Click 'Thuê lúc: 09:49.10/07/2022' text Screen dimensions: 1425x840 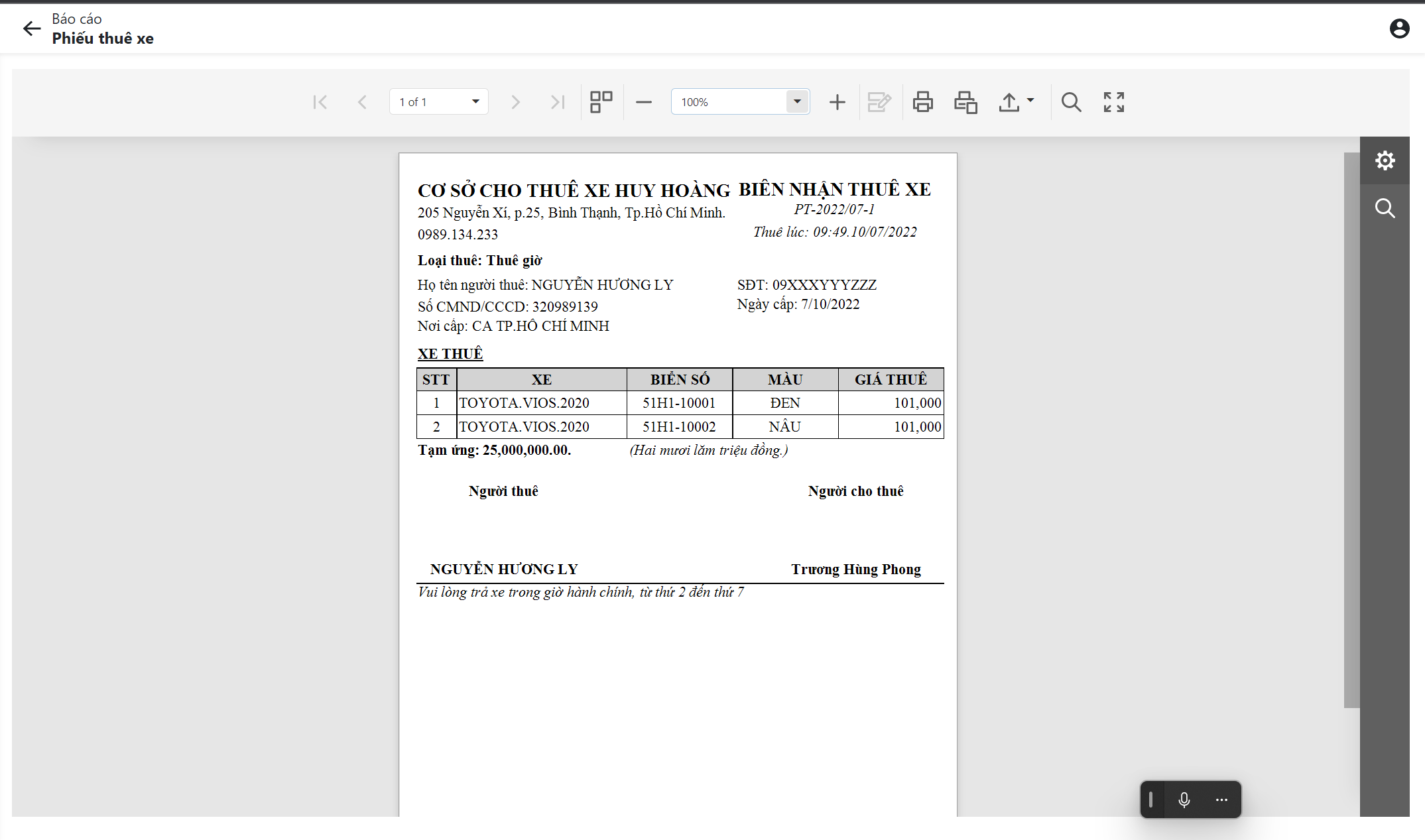pos(835,232)
